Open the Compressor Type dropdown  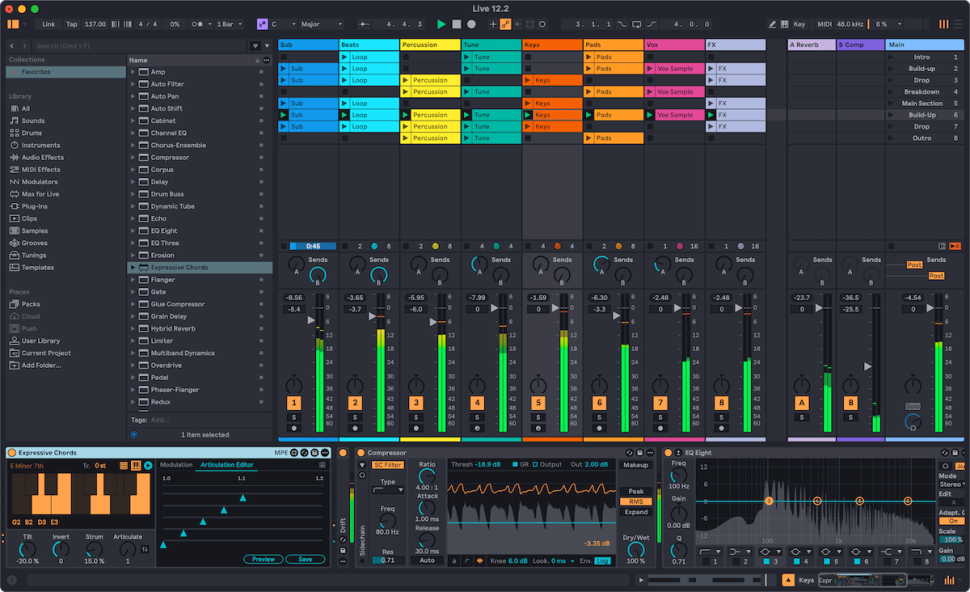388,490
